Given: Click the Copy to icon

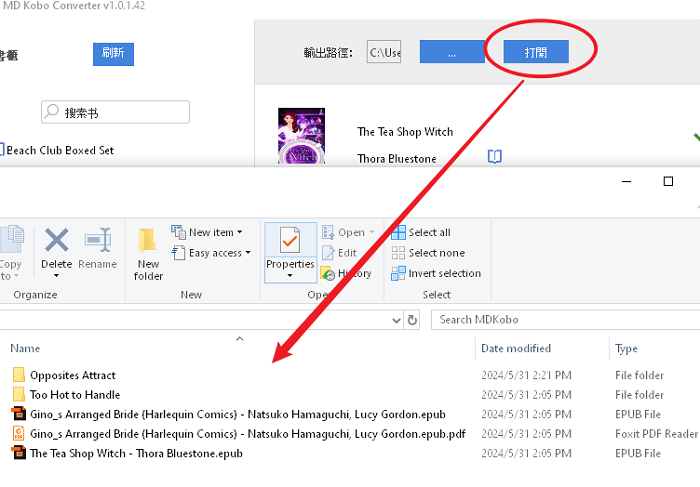Looking at the screenshot, I should [x=12, y=240].
